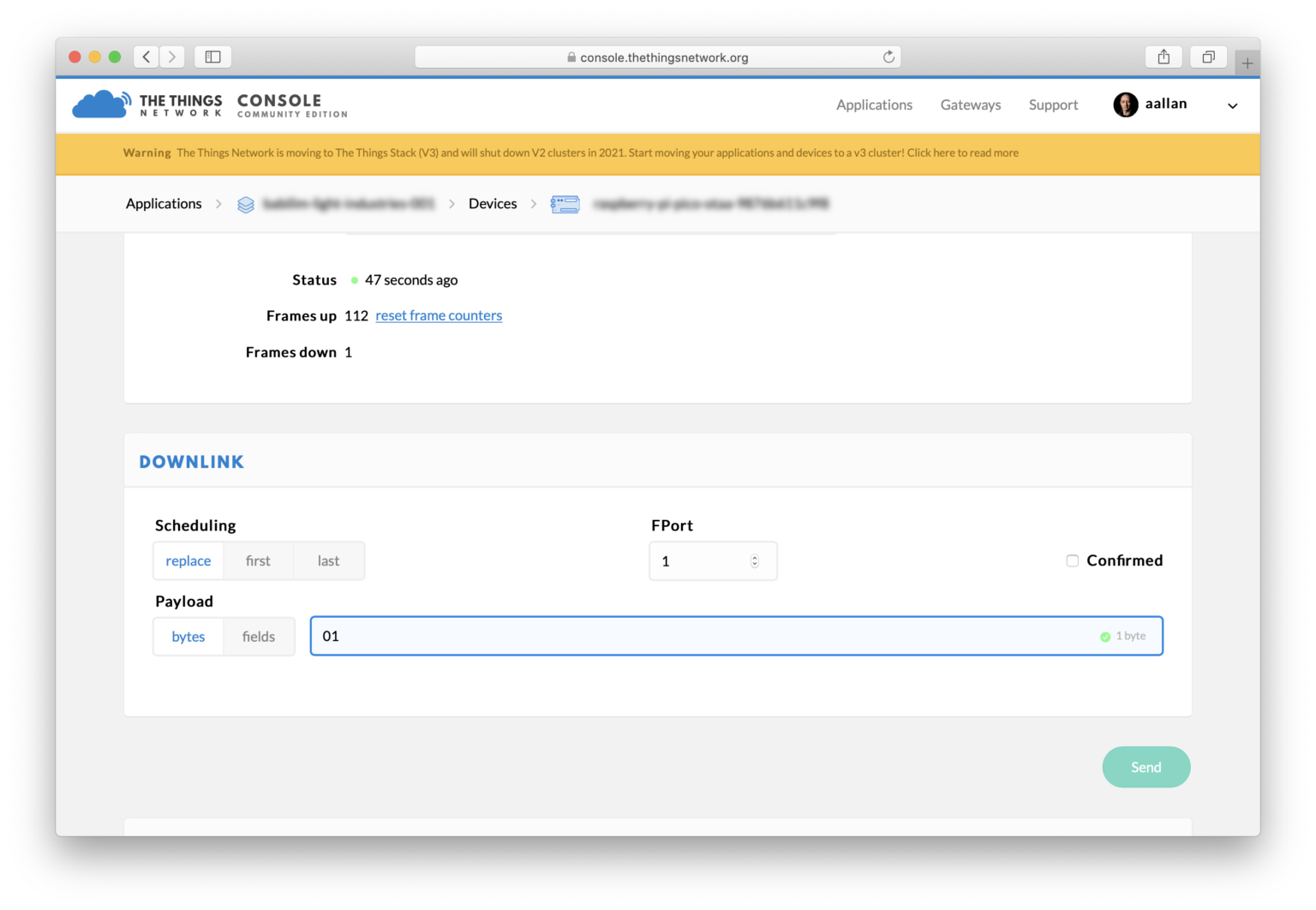The height and width of the screenshot is (910, 1316).
Task: Click the green checkmark in payload field
Action: click(1104, 636)
